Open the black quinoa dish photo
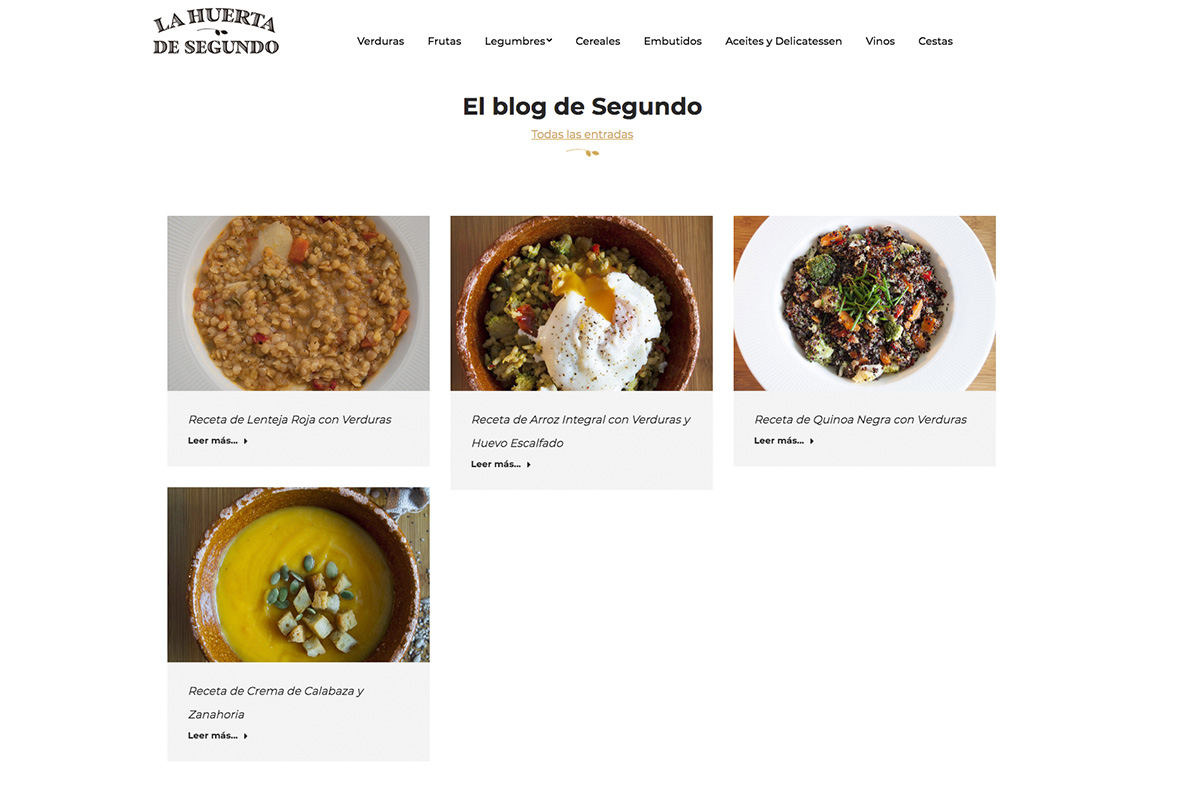This screenshot has width=1200, height=800. (864, 303)
